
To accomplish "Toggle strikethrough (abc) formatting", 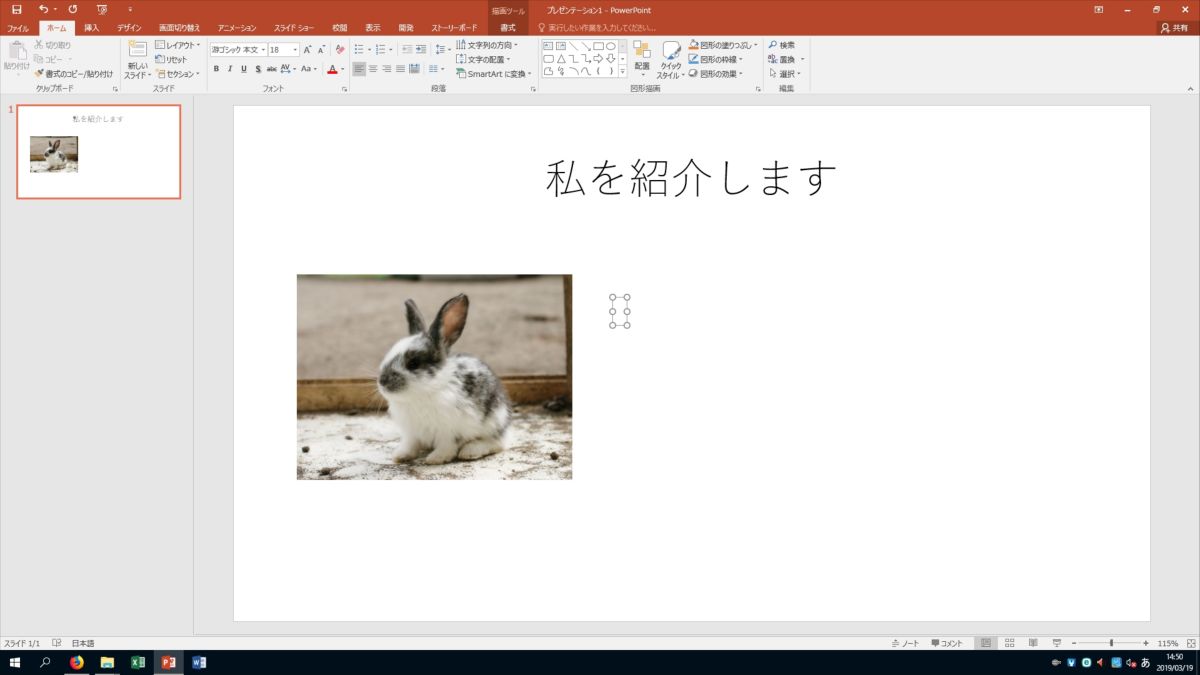I will click(x=272, y=69).
